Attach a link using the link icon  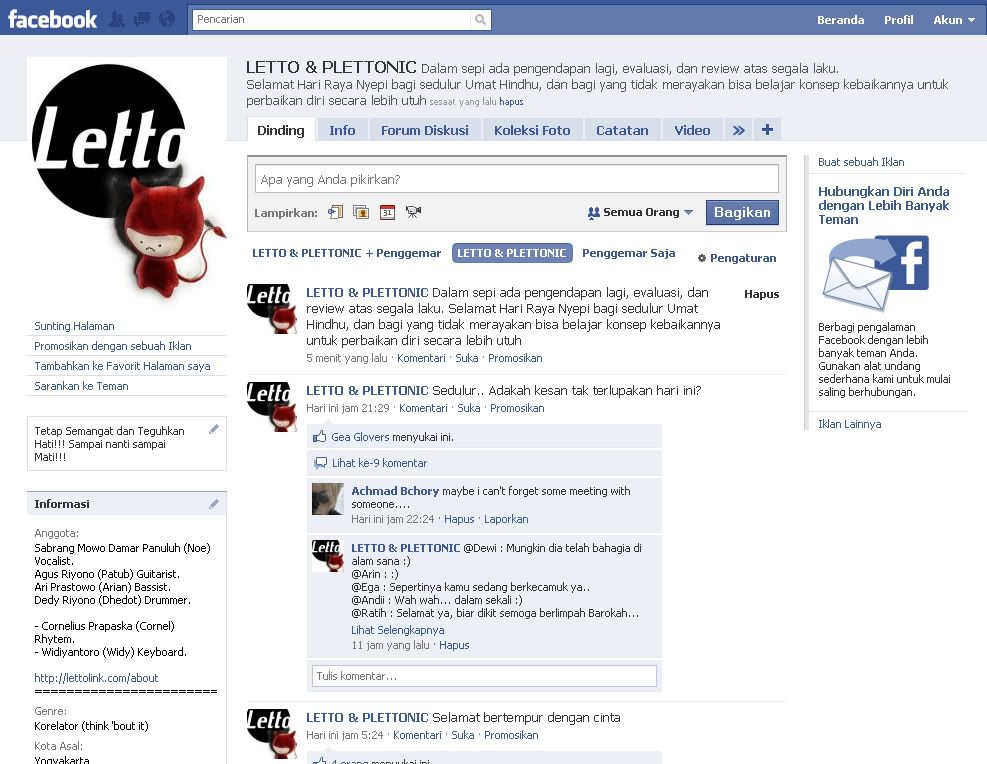tap(336, 212)
